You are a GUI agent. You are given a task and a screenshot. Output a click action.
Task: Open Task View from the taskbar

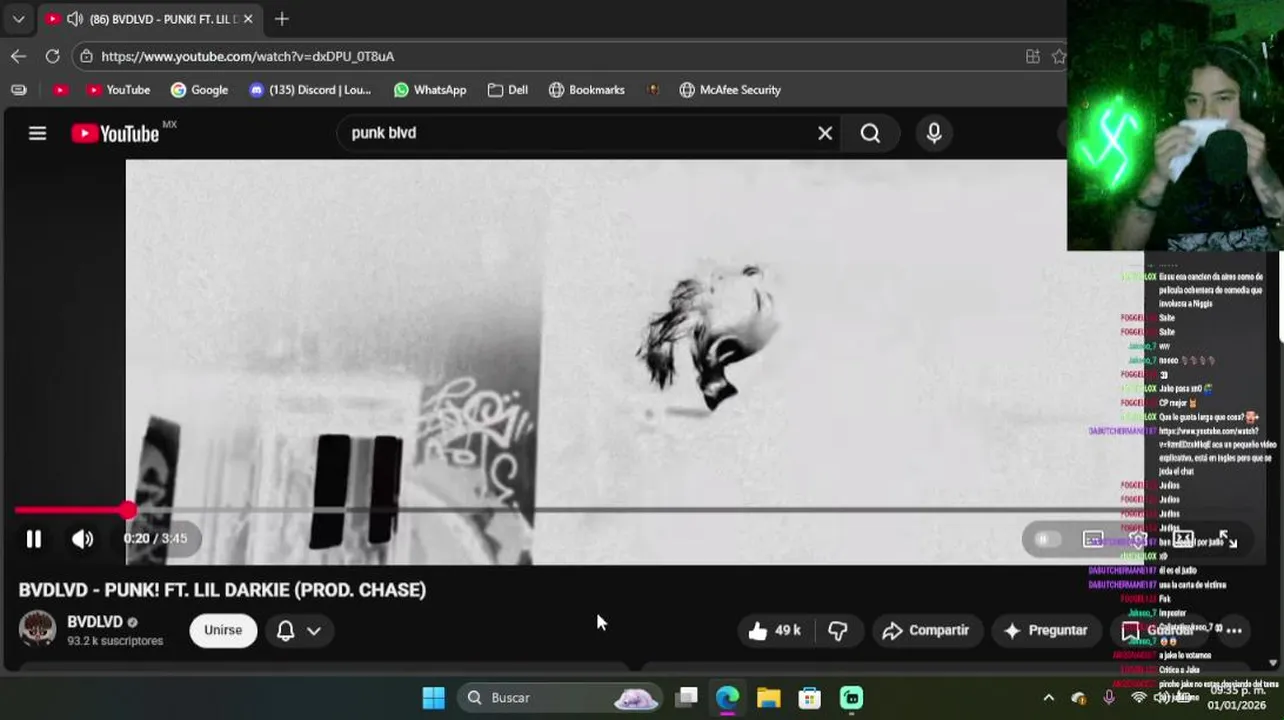686,697
